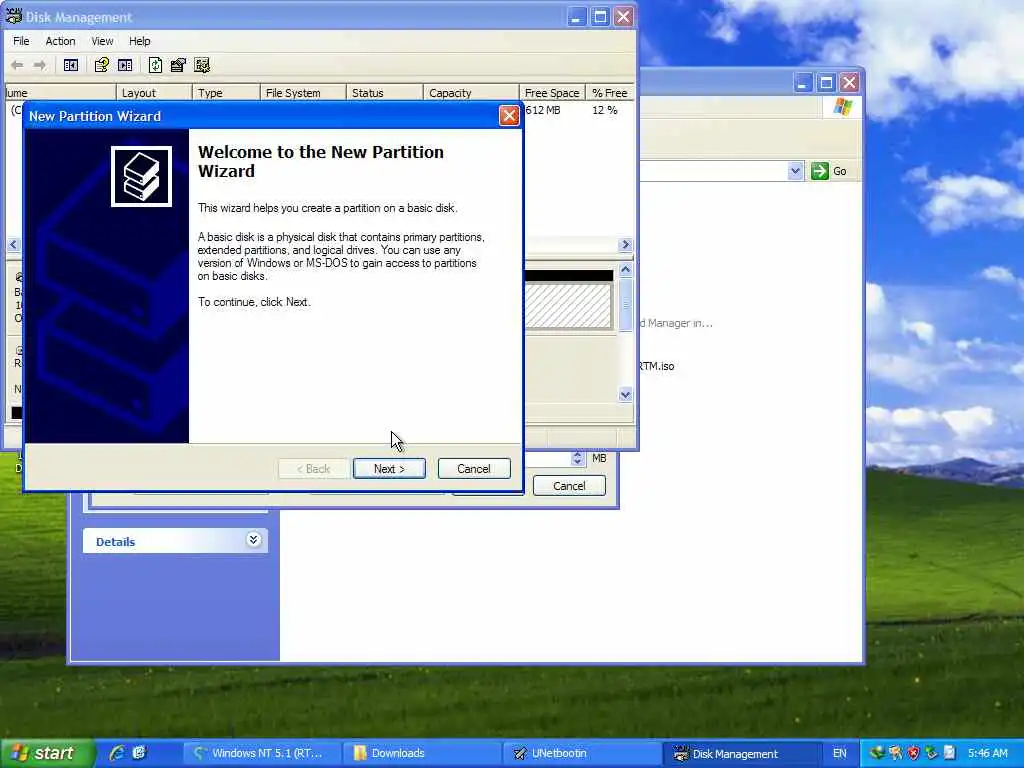Image resolution: width=1024 pixels, height=768 pixels.
Task: Sort by Status column header
Action: pos(385,93)
